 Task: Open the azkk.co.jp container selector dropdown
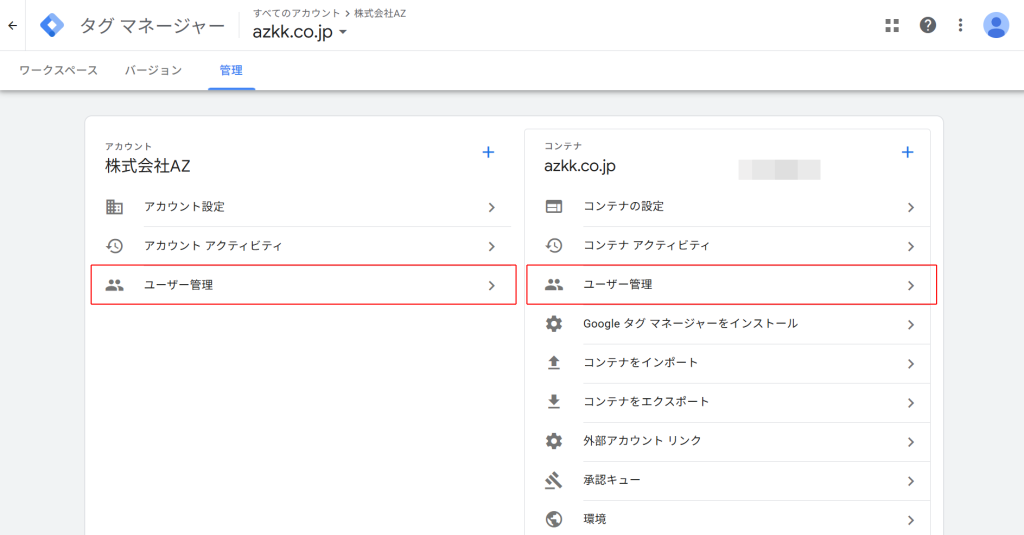[300, 31]
